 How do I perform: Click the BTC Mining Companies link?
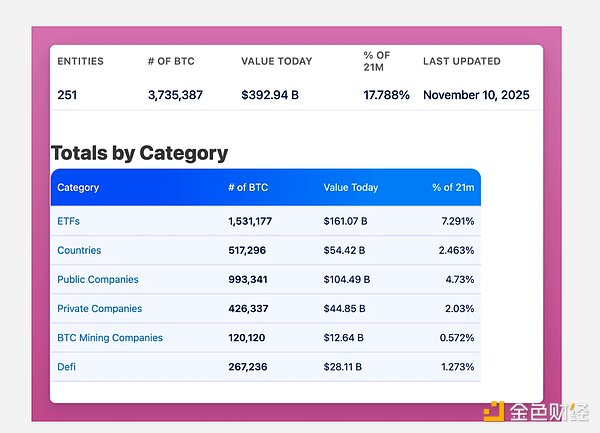pyautogui.click(x=110, y=338)
